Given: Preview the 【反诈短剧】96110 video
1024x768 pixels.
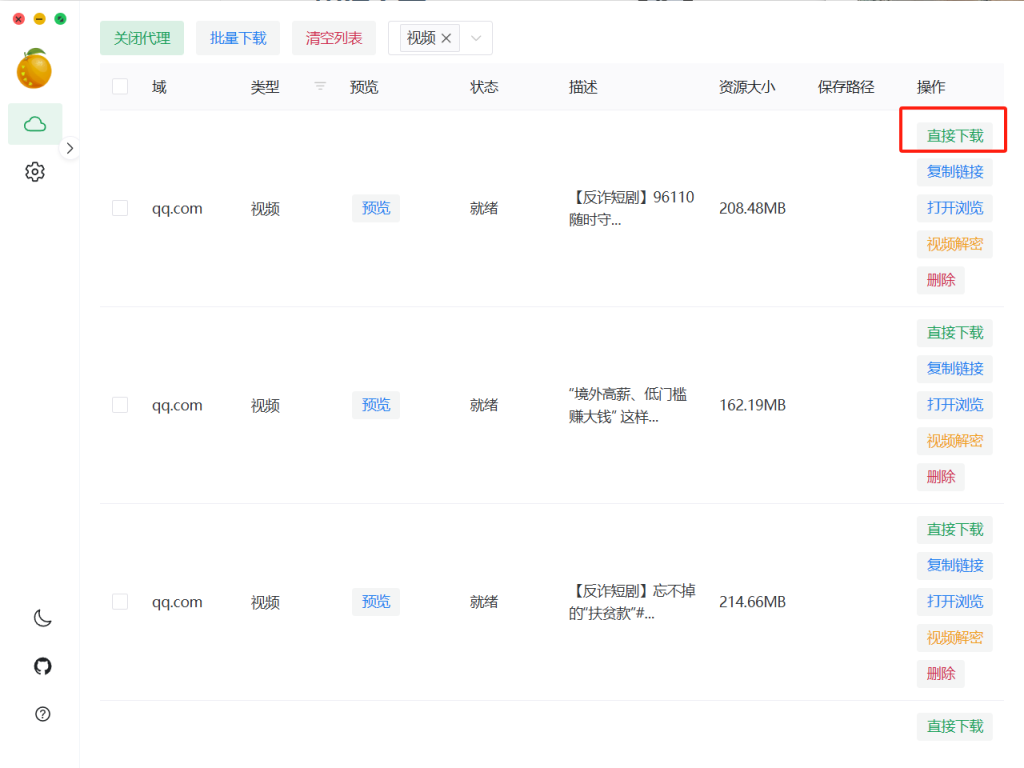Looking at the screenshot, I should tap(375, 208).
